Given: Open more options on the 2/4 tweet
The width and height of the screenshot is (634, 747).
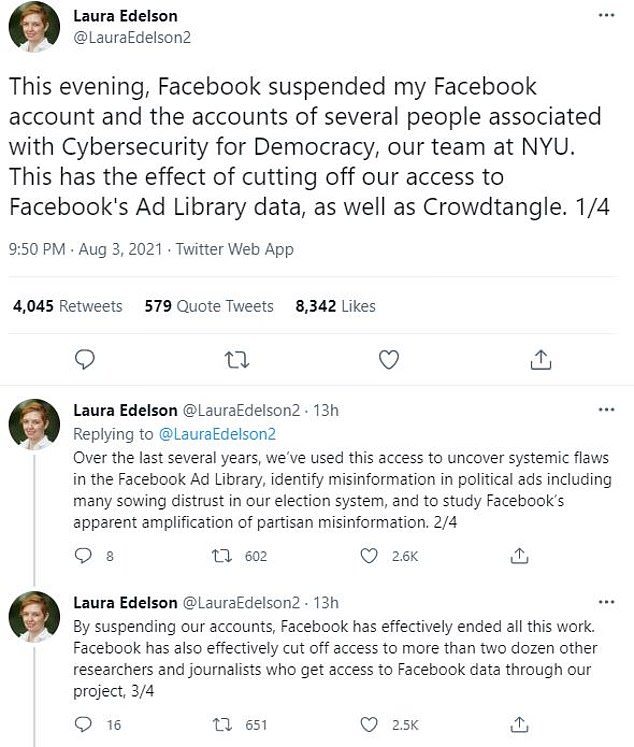Looking at the screenshot, I should pyautogui.click(x=606, y=410).
